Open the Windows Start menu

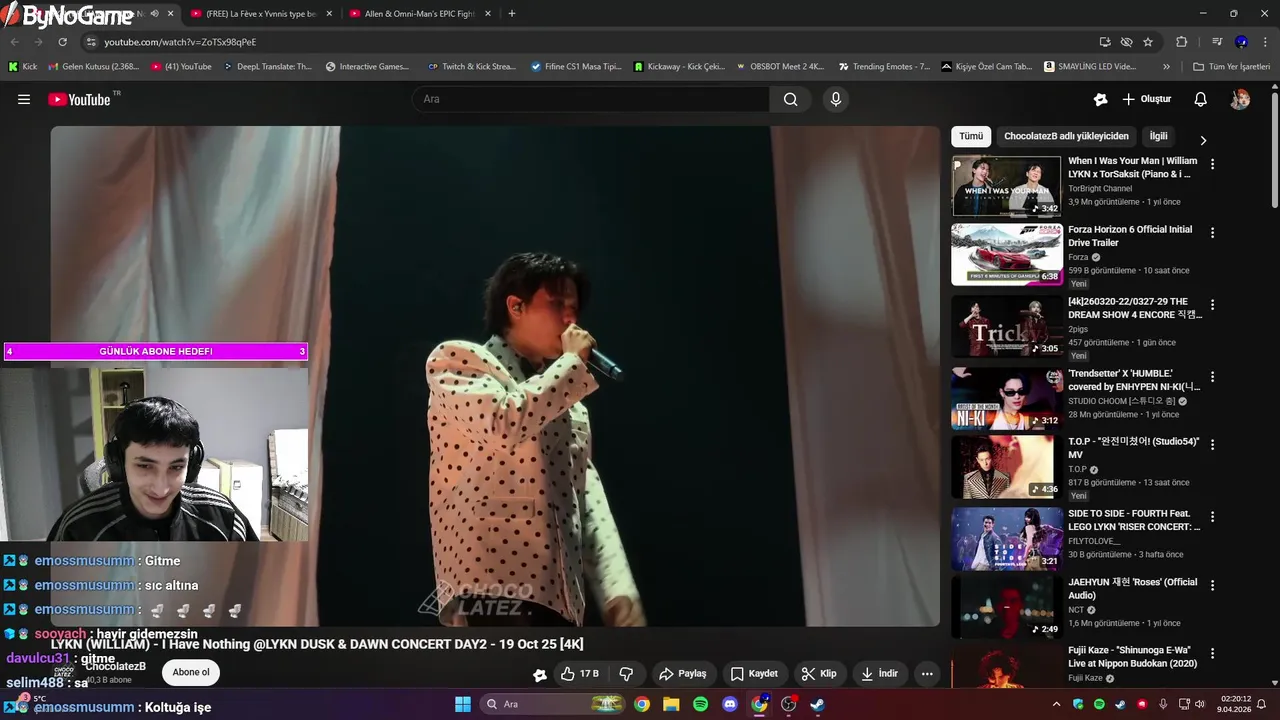pos(463,704)
